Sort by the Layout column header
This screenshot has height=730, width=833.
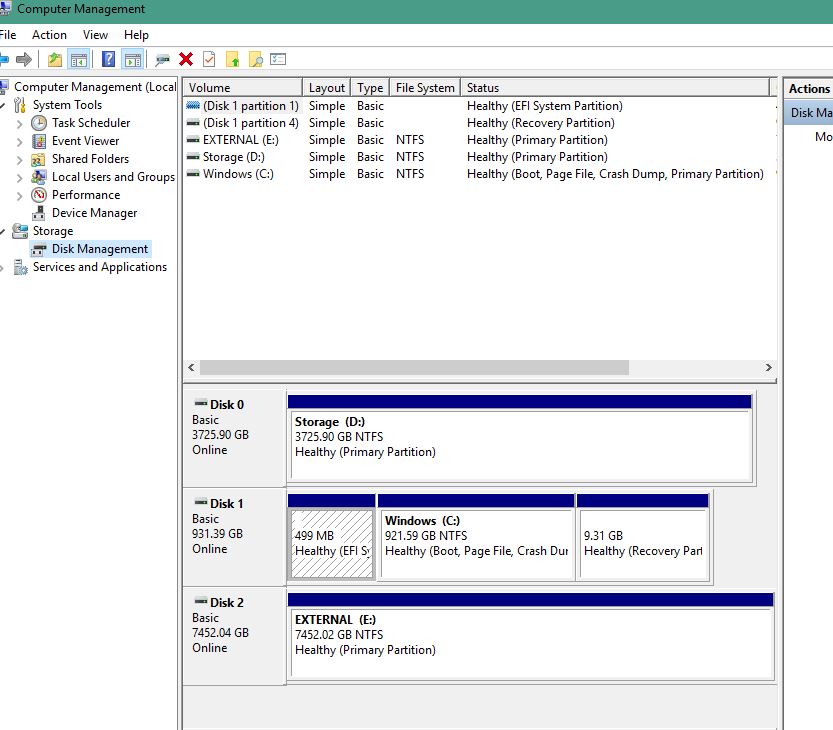click(326, 88)
